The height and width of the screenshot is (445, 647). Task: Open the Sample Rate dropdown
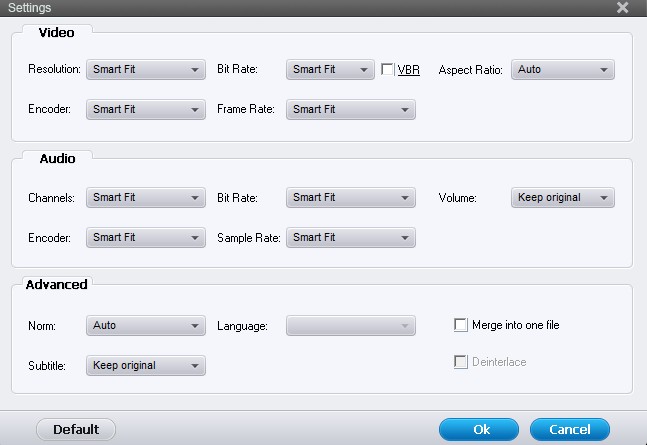tap(350, 238)
